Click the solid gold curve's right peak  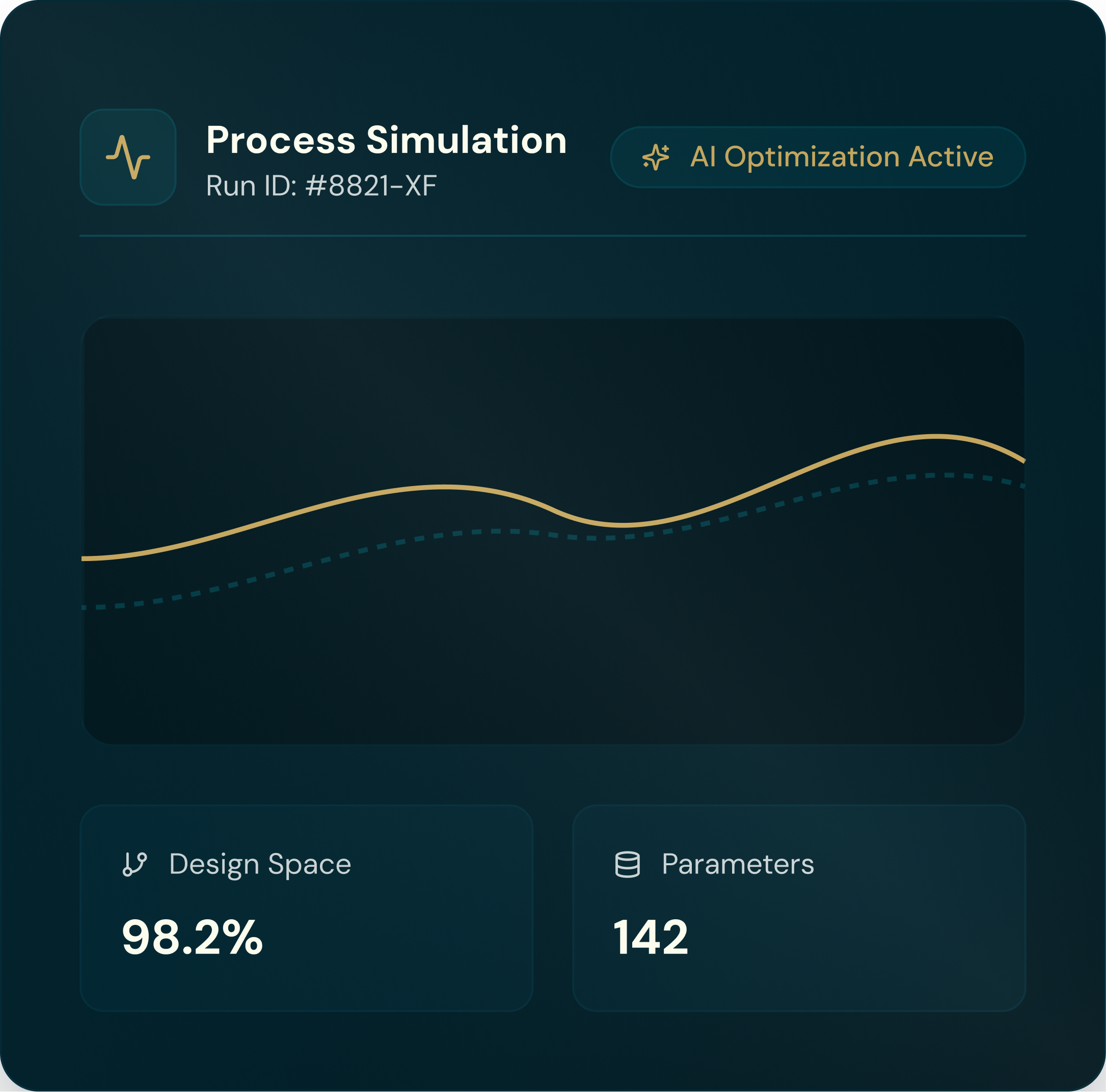(x=936, y=436)
